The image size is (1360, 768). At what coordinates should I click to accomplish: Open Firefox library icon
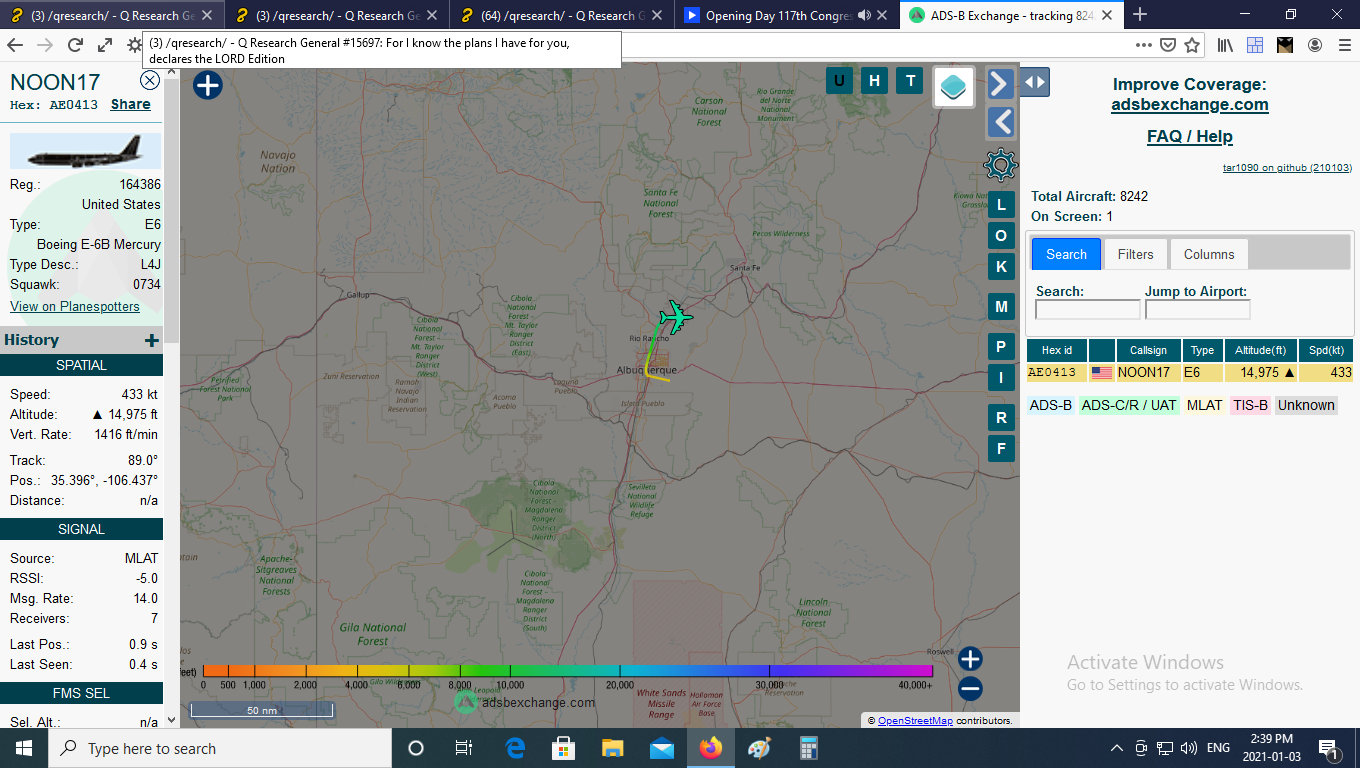coord(1225,45)
